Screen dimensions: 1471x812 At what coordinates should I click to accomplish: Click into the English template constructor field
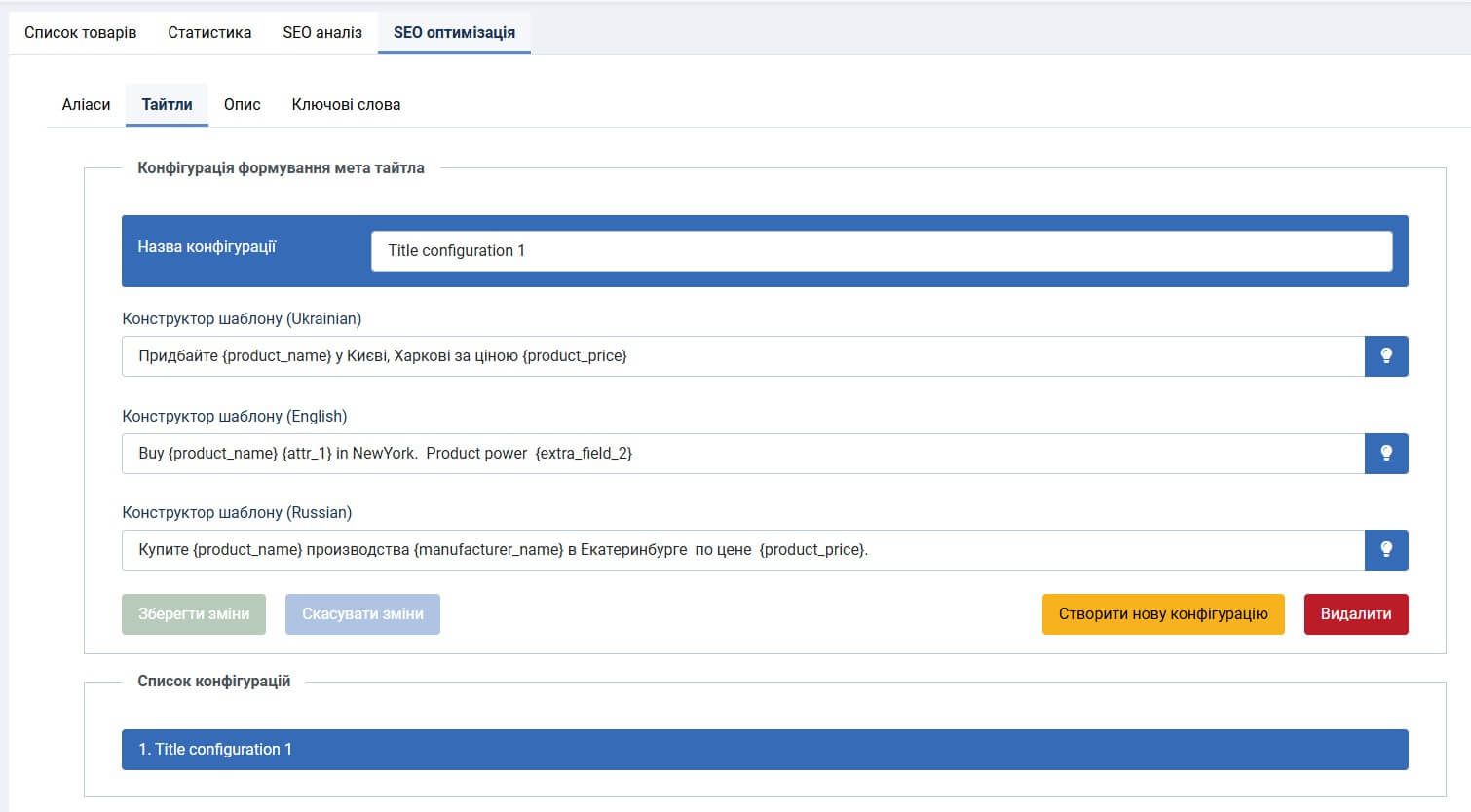coord(742,454)
